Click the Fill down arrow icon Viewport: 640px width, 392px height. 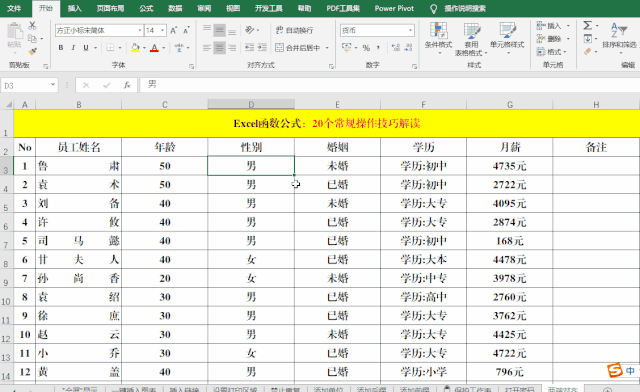click(587, 39)
